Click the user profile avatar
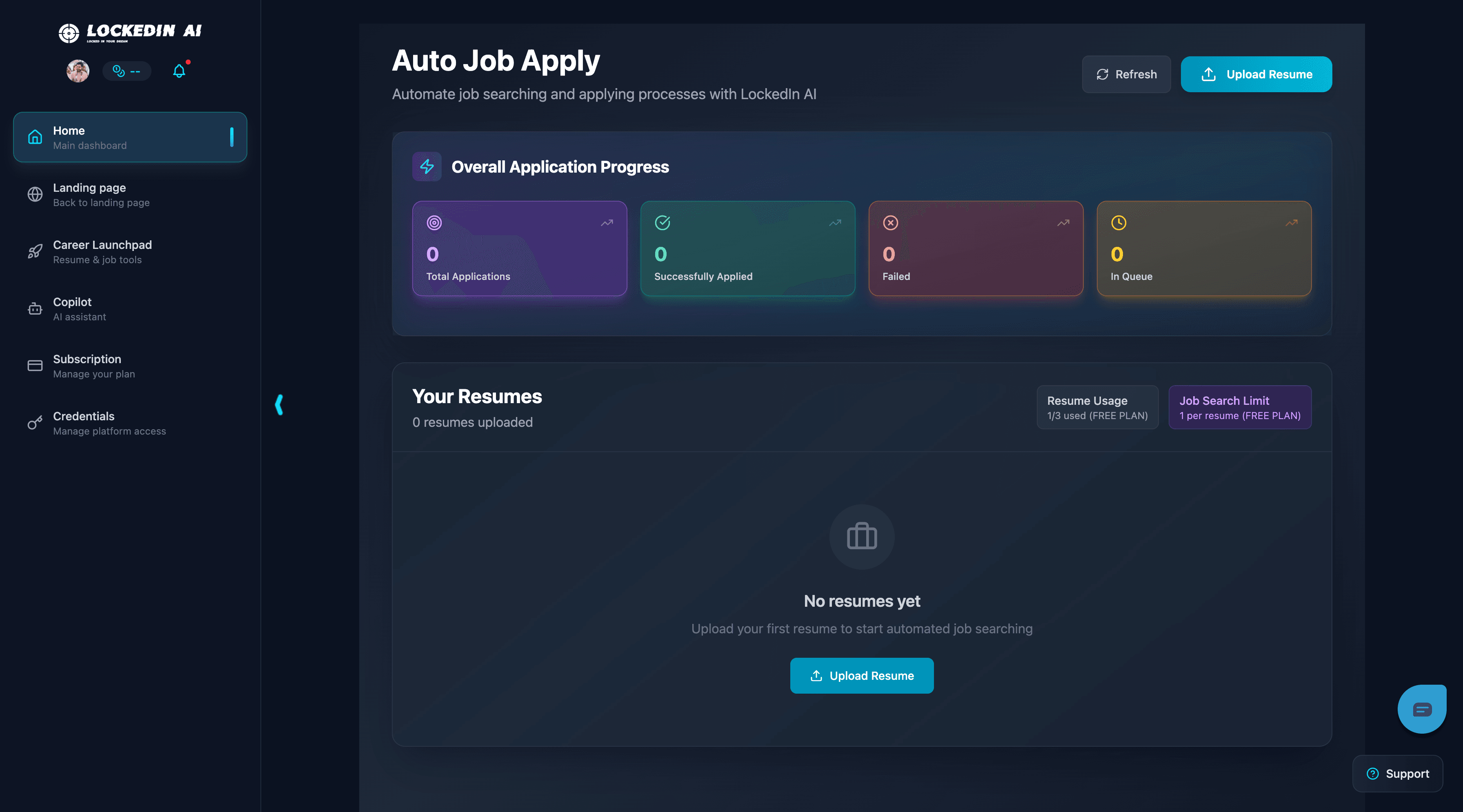The image size is (1463, 812). 77,71
